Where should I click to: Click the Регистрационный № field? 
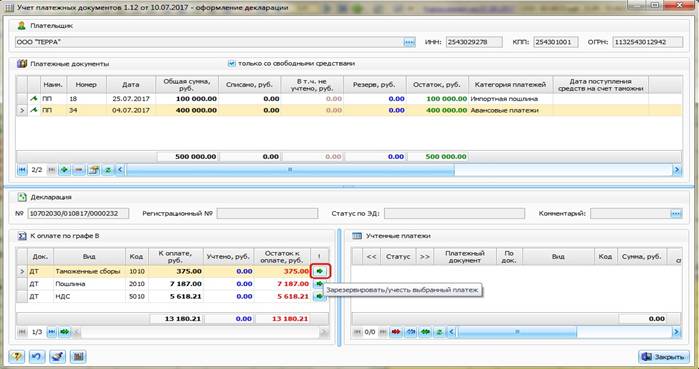[x=267, y=213]
